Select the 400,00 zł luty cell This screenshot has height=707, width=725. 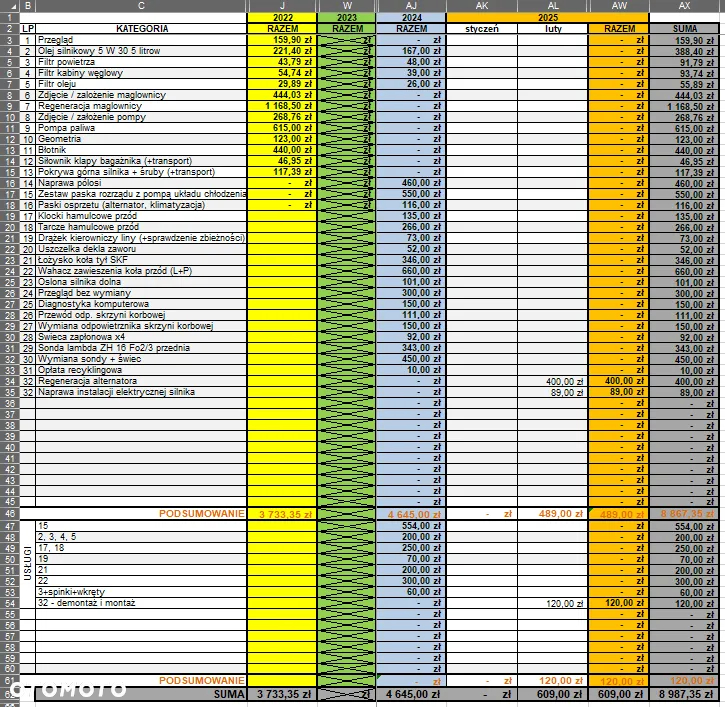553,381
